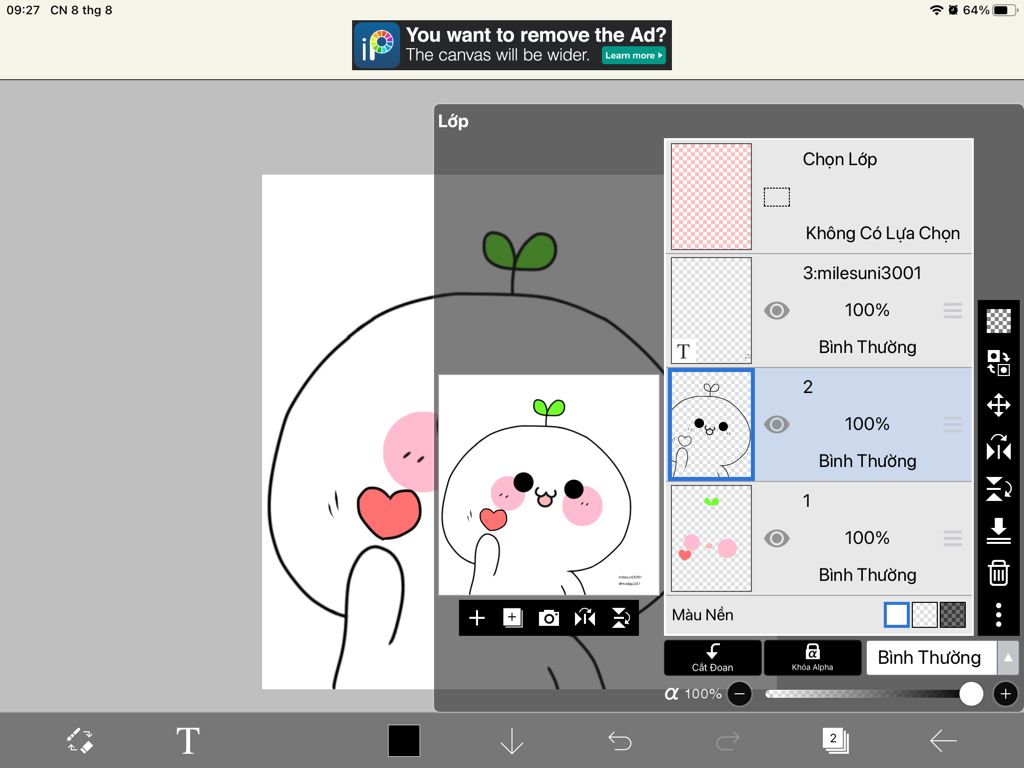Select the Move layer cross-arrows icon
The image size is (1024, 768).
tap(999, 405)
